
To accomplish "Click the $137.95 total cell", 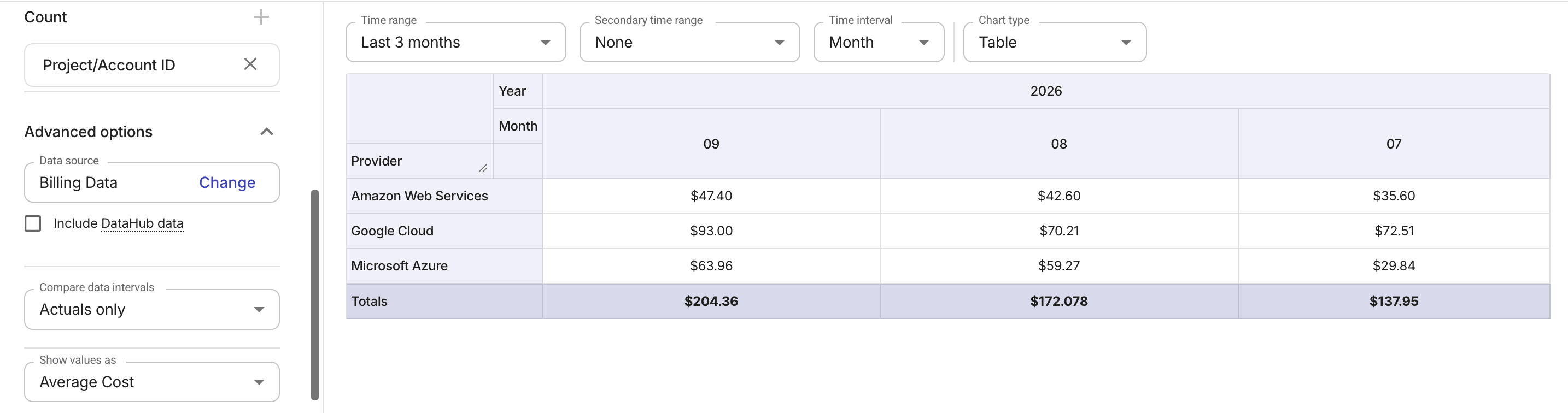I will tap(1393, 301).
